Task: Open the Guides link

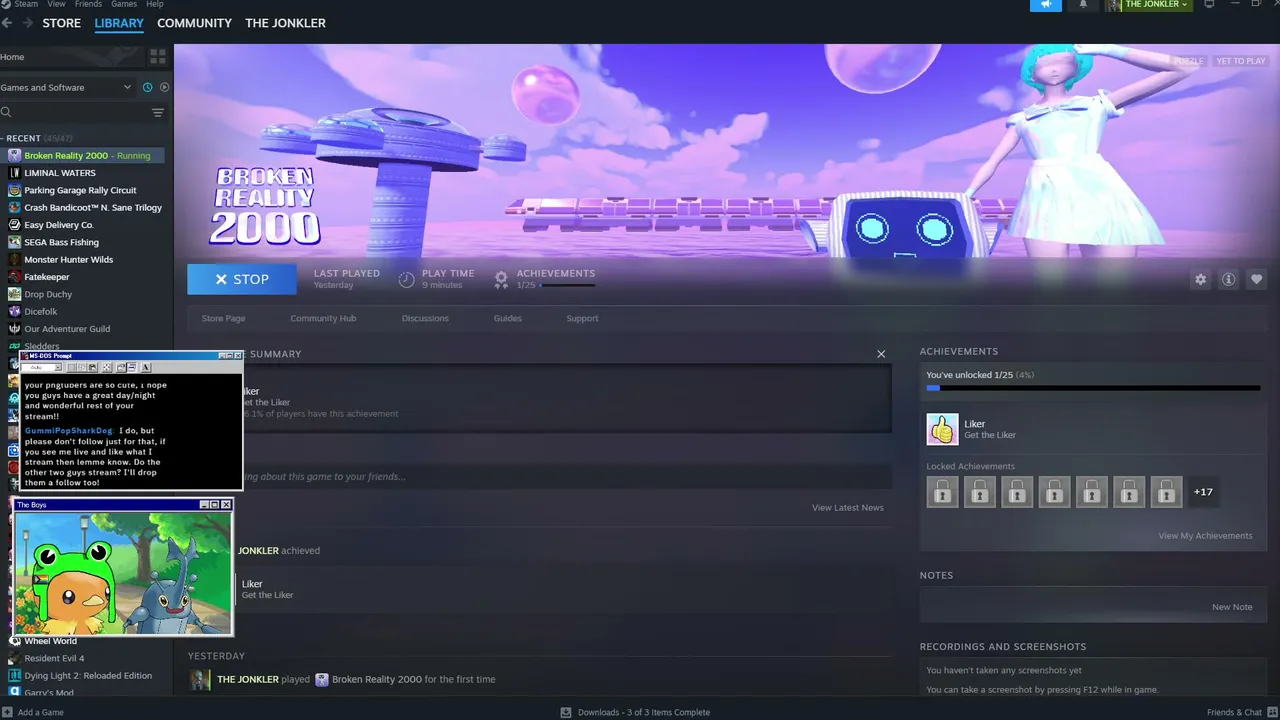Action: [507, 318]
